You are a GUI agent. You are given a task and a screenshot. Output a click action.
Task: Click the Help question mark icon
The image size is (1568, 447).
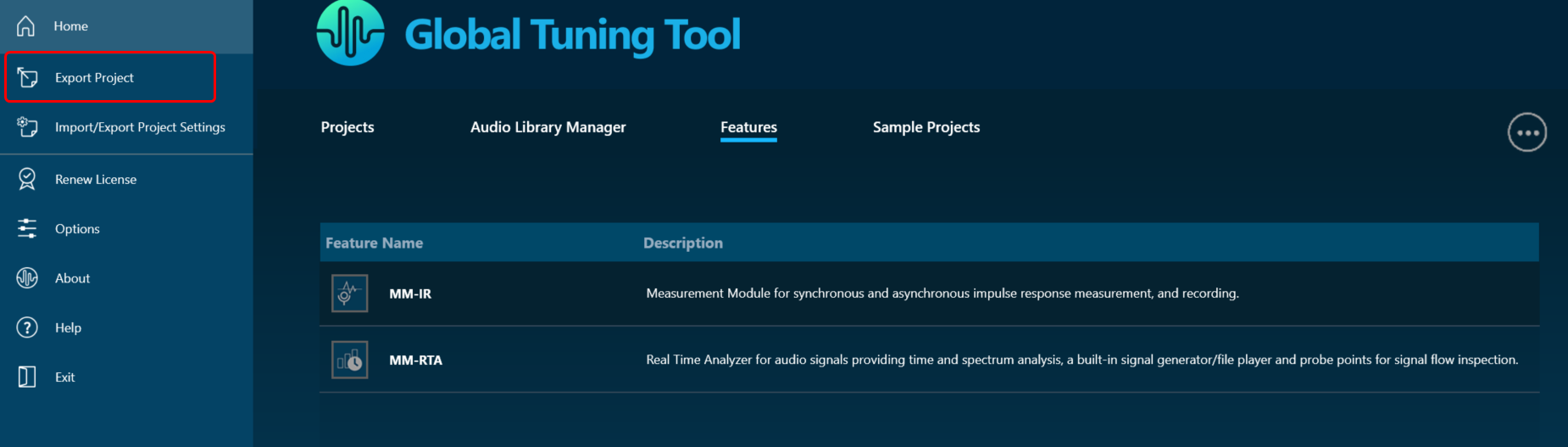pyautogui.click(x=27, y=327)
